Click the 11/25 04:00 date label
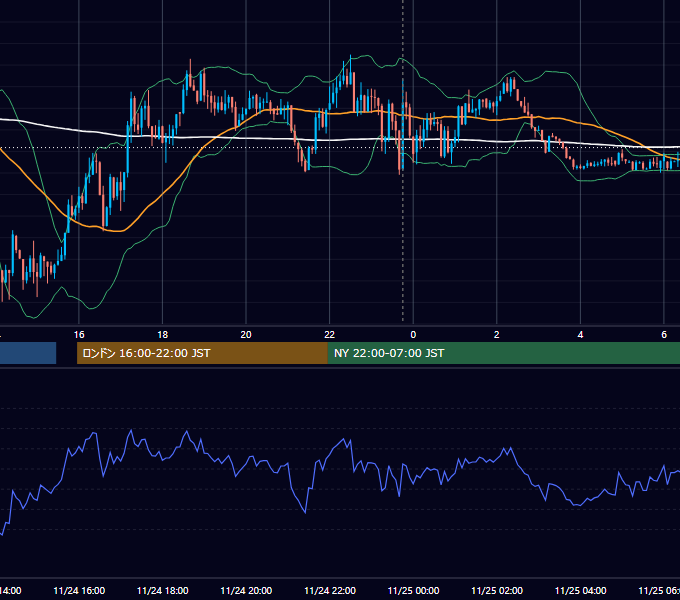680x600 pixels. 581,590
